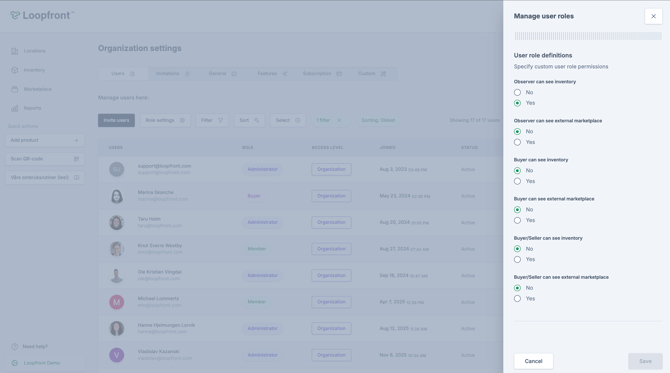The width and height of the screenshot is (670, 373).
Task: Open the Våre ombruksrutiner quick action
Action: coord(45,177)
